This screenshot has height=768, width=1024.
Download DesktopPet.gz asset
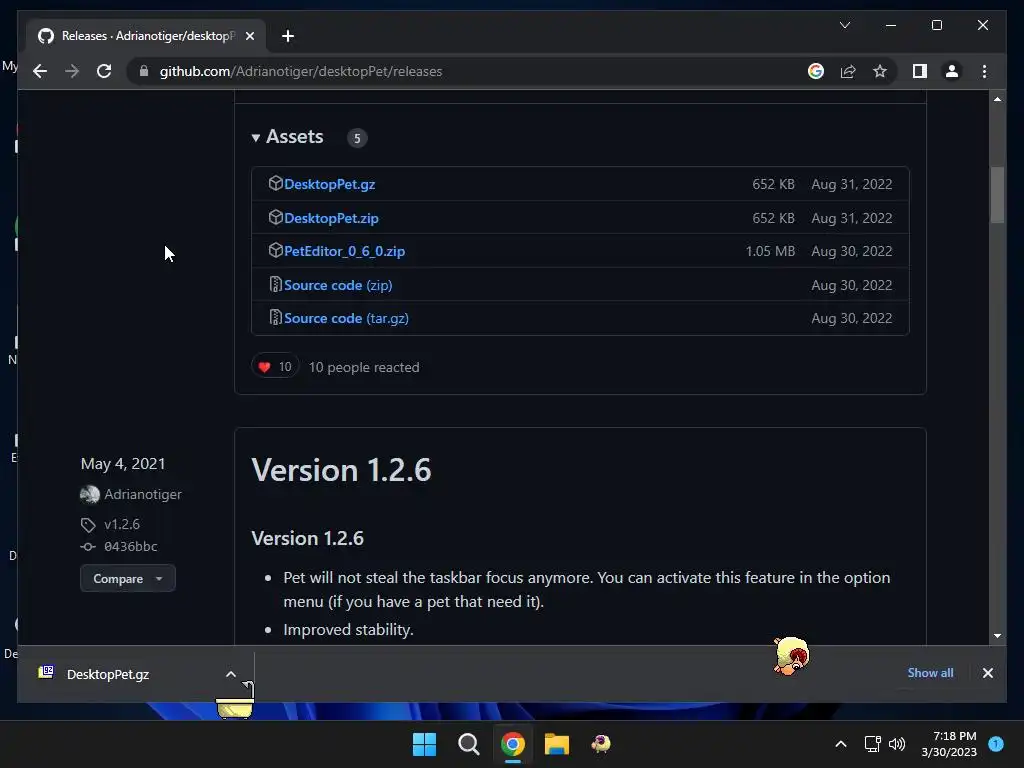pos(329,184)
